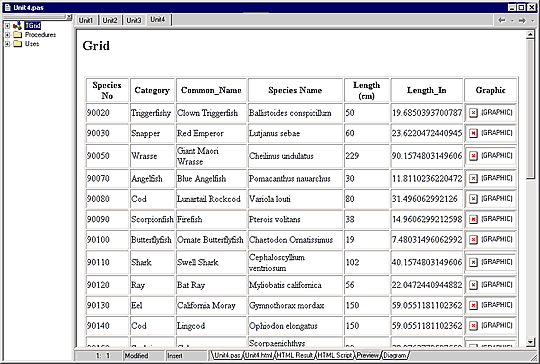Click the broken graphic icon for Clown Triggerfish

(474, 113)
